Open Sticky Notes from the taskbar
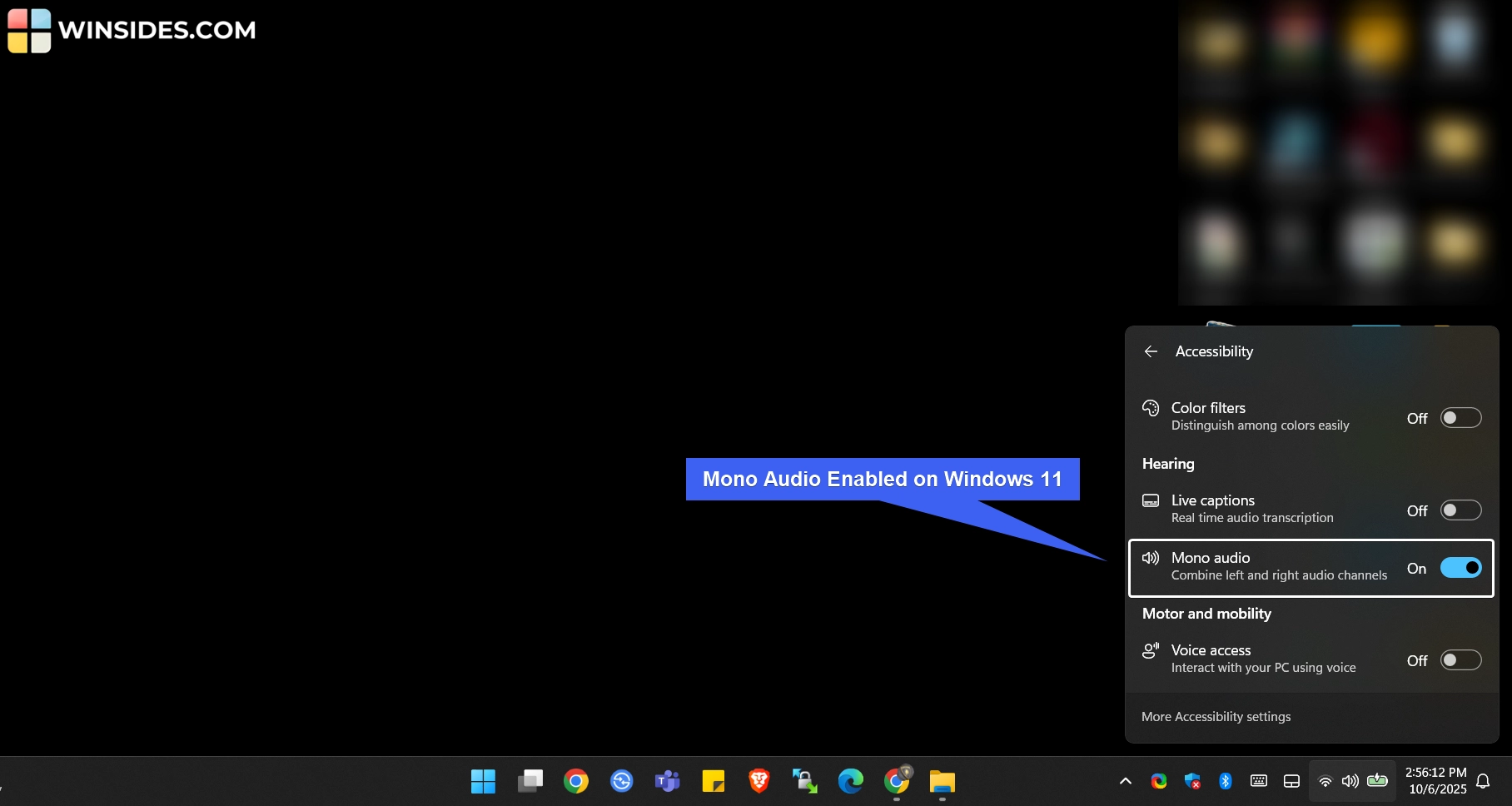 tap(713, 781)
